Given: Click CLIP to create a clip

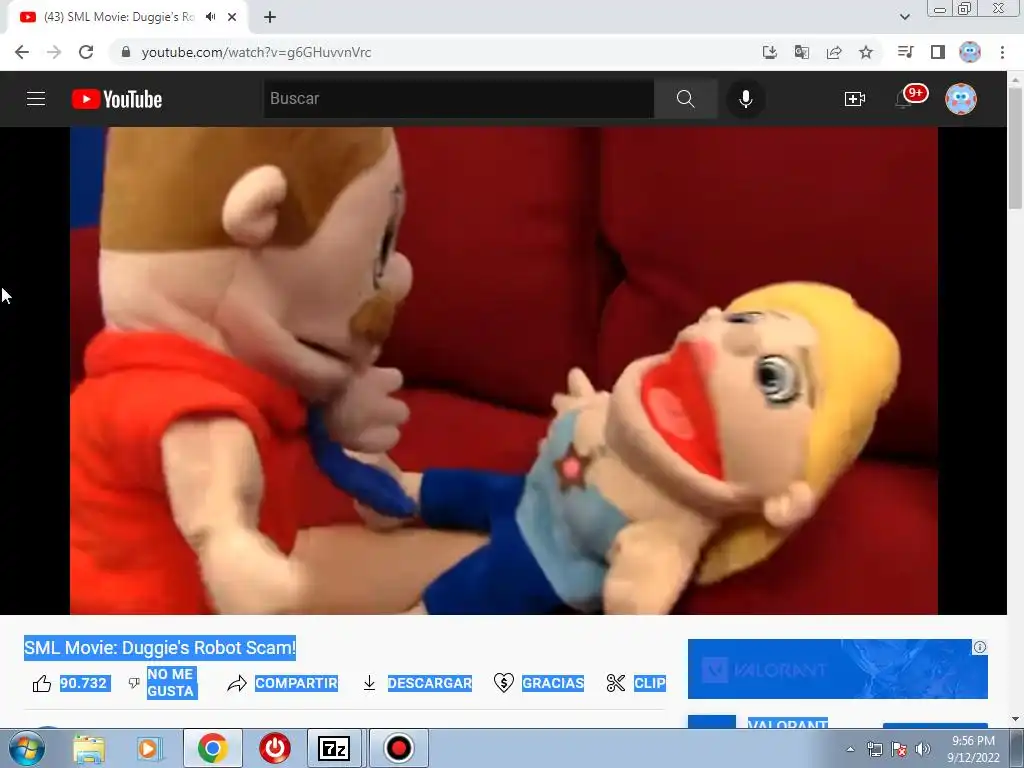Looking at the screenshot, I should coord(636,683).
